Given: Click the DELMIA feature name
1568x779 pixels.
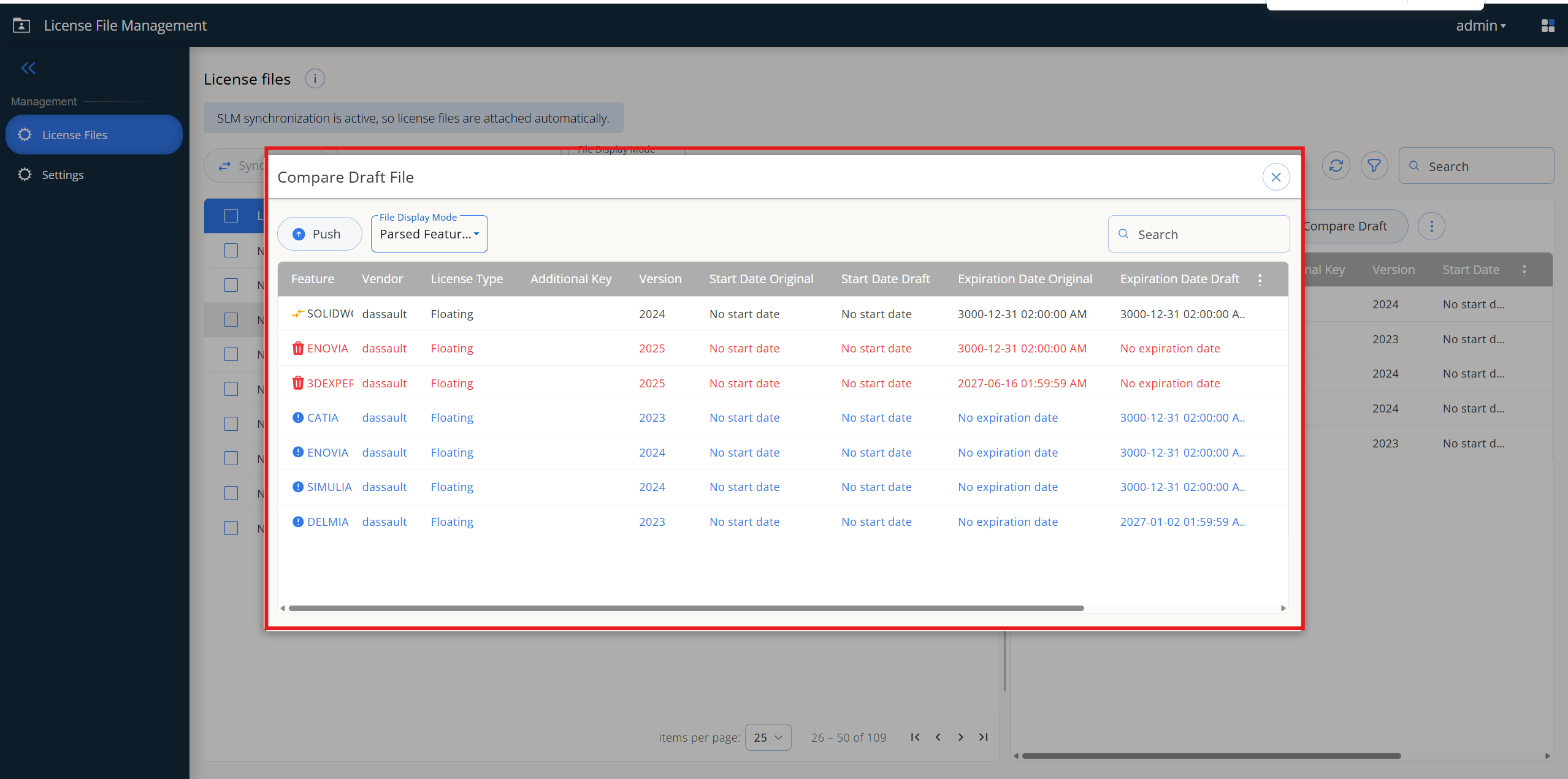Looking at the screenshot, I should 328,522.
